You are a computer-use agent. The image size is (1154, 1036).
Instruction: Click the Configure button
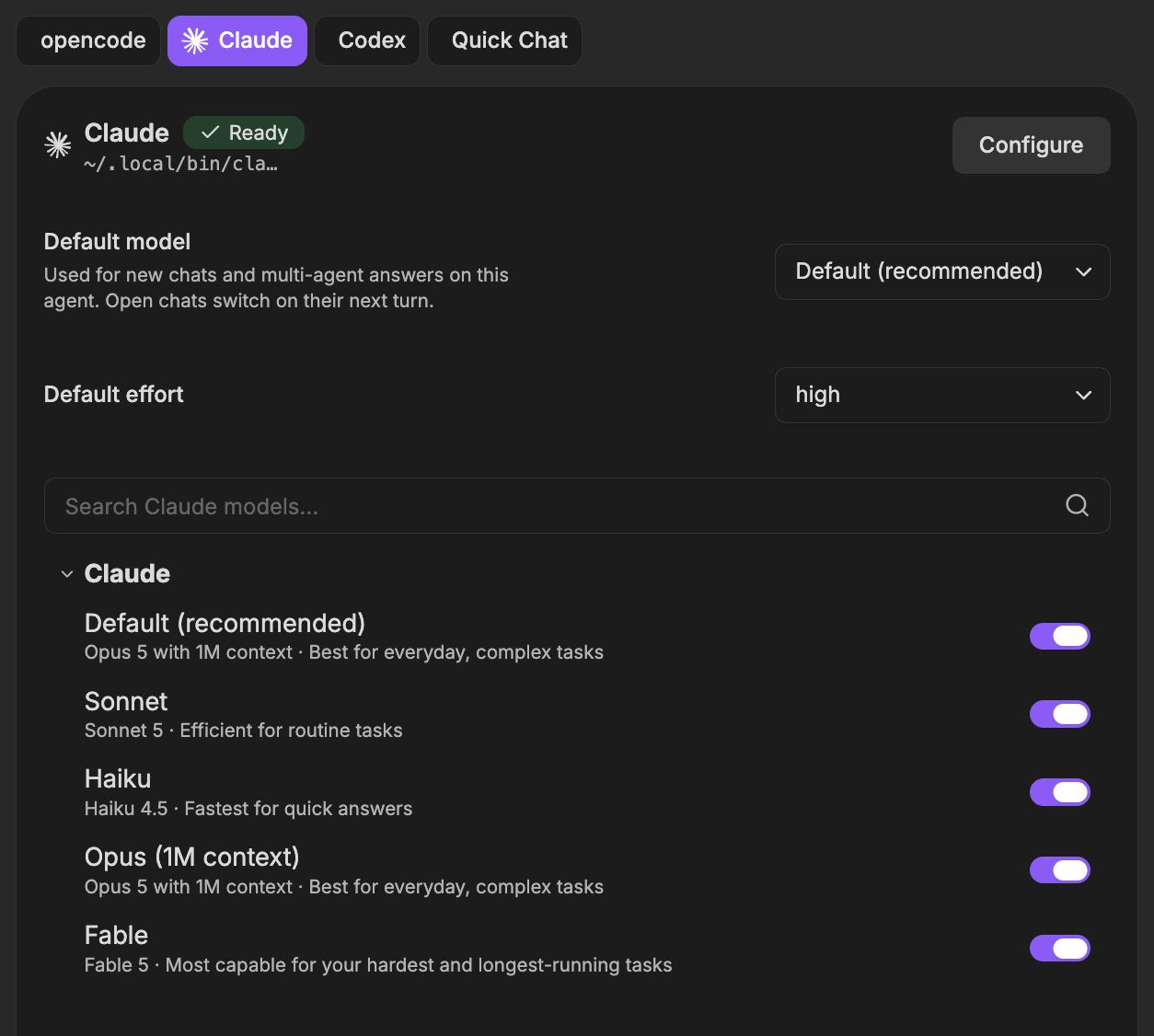coord(1031,145)
